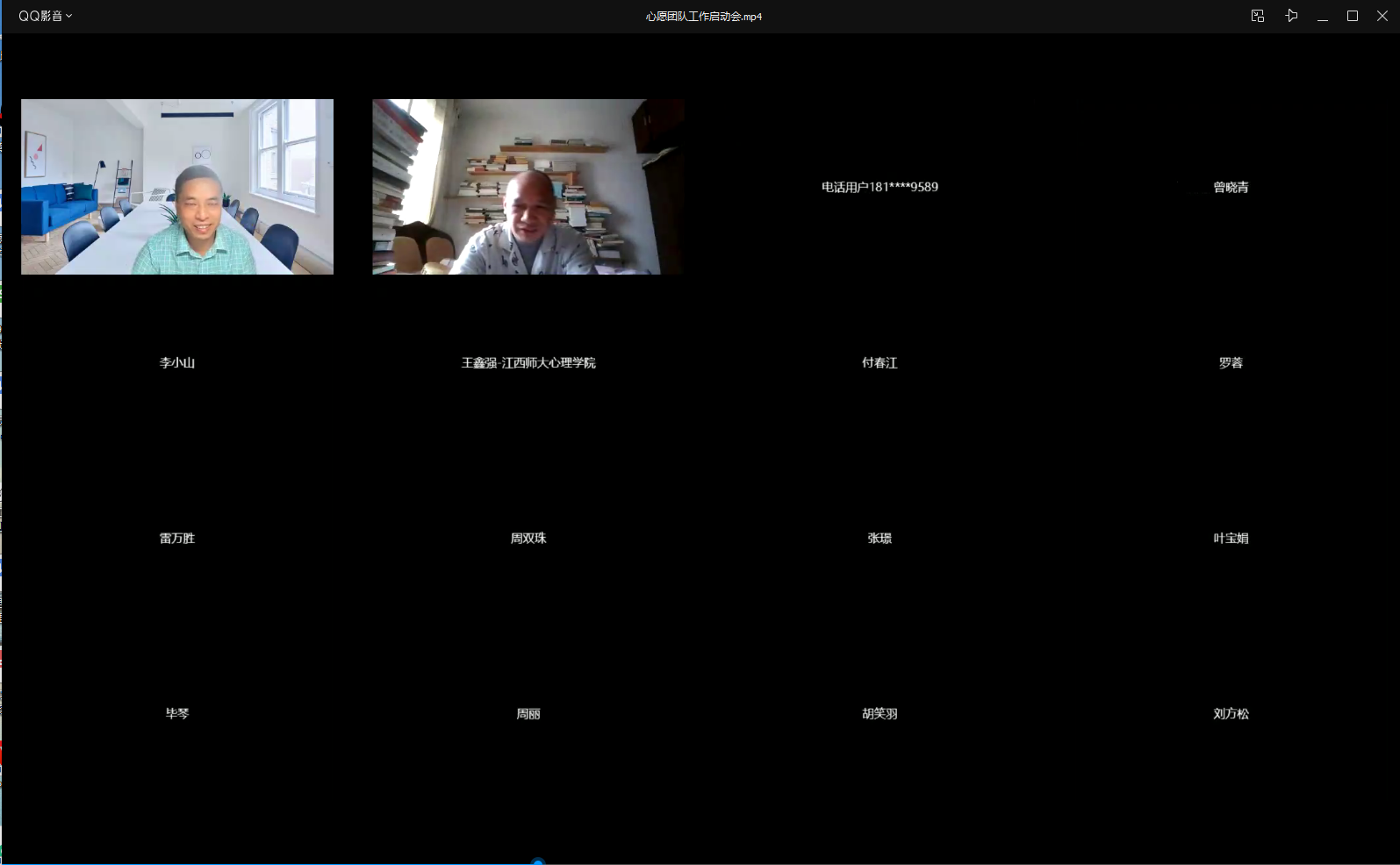Click the 心愿团队工作启动会.mp4 title text

tap(703, 17)
